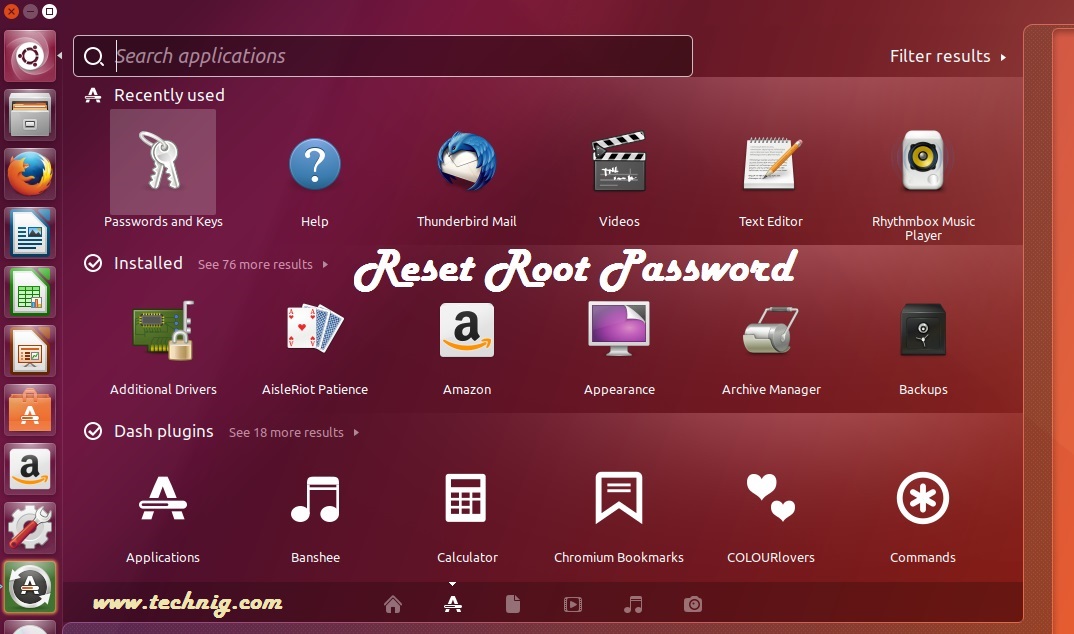Screen dimensions: 1074x634
Task: Switch to the Photos lens
Action: tap(692, 604)
